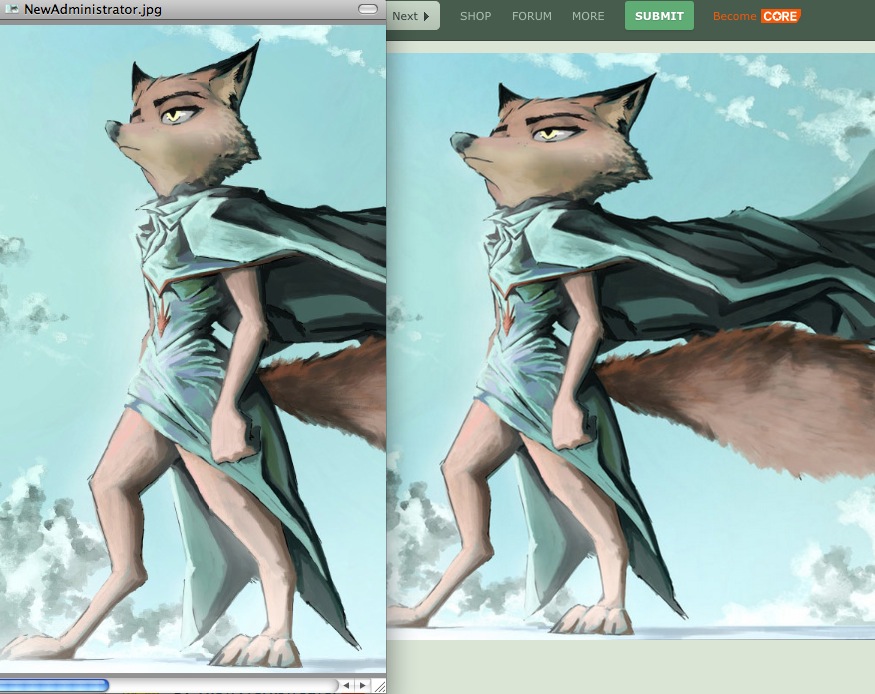The image size is (875, 694).
Task: Click the blue horizontal scrollbar thumb
Action: click(54, 685)
